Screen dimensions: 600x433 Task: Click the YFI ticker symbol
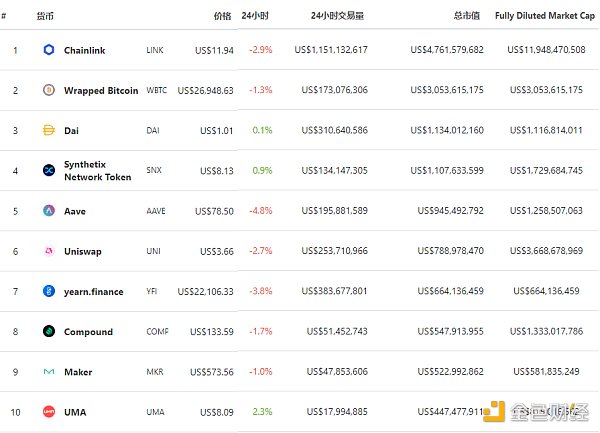click(x=152, y=291)
